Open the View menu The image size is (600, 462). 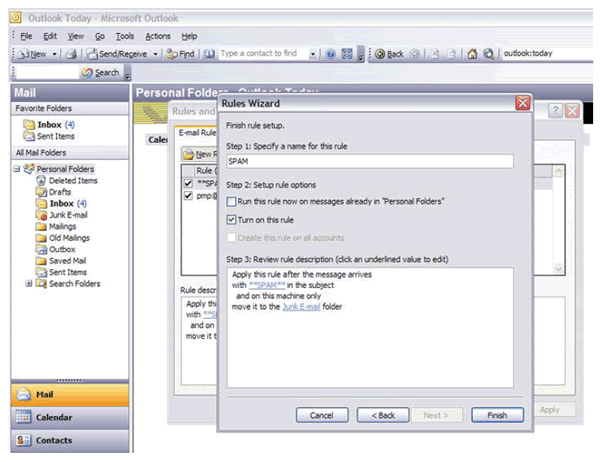[76, 36]
